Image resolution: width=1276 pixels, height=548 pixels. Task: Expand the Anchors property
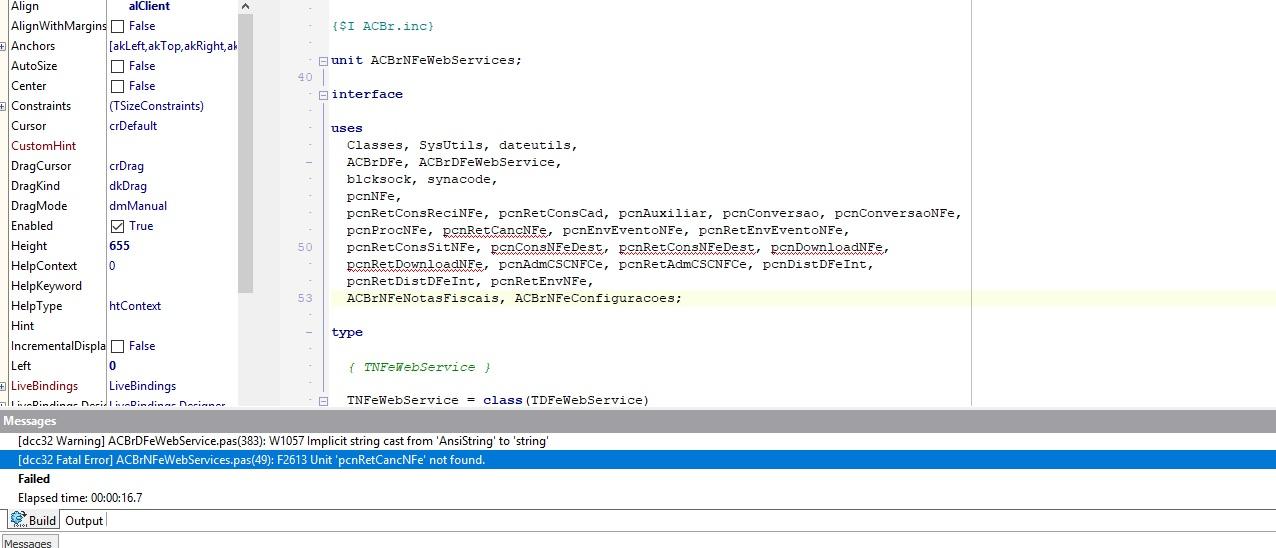(4, 46)
